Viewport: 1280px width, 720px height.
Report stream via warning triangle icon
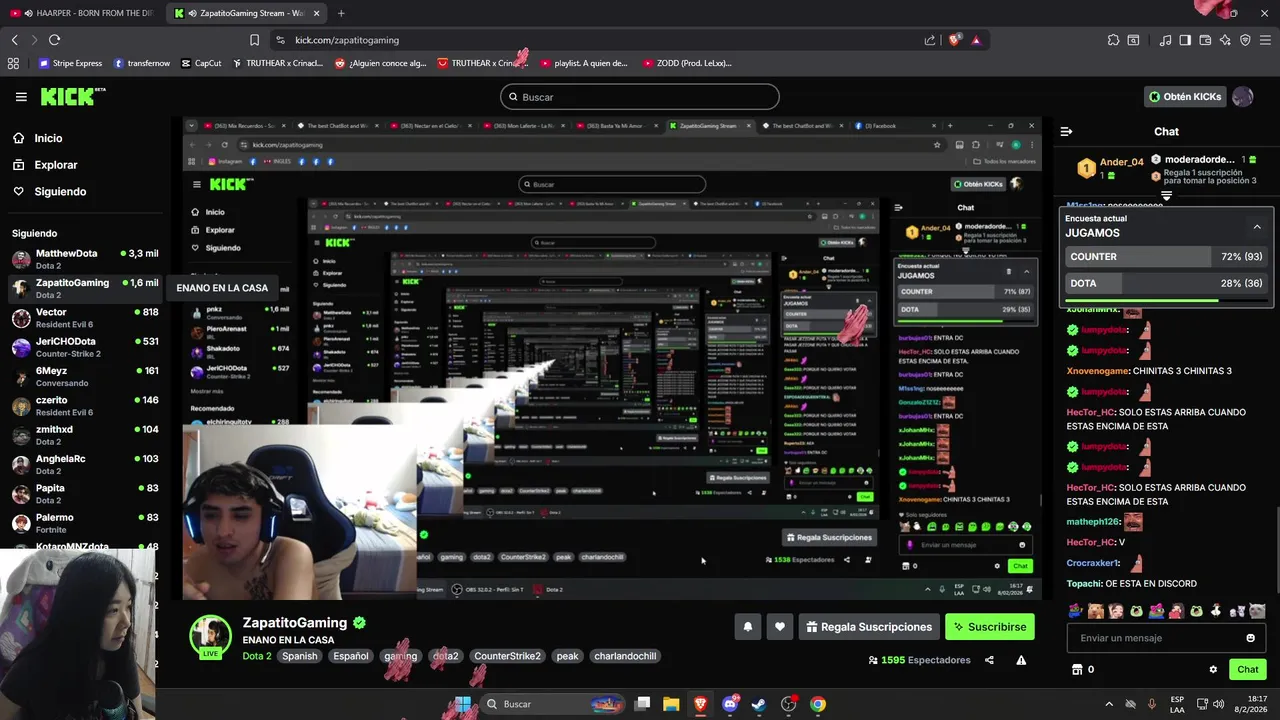(x=1021, y=660)
